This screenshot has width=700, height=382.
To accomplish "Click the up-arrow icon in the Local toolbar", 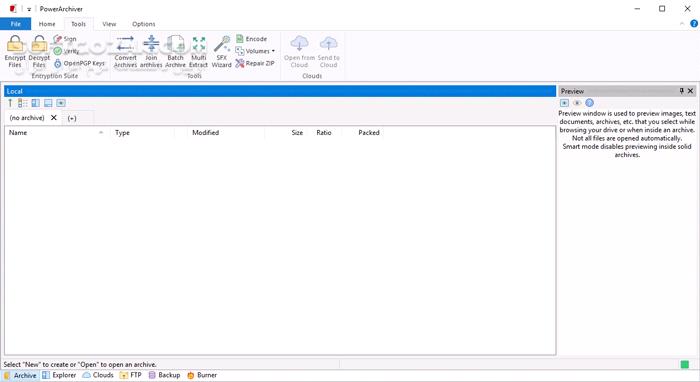I will (x=10, y=103).
